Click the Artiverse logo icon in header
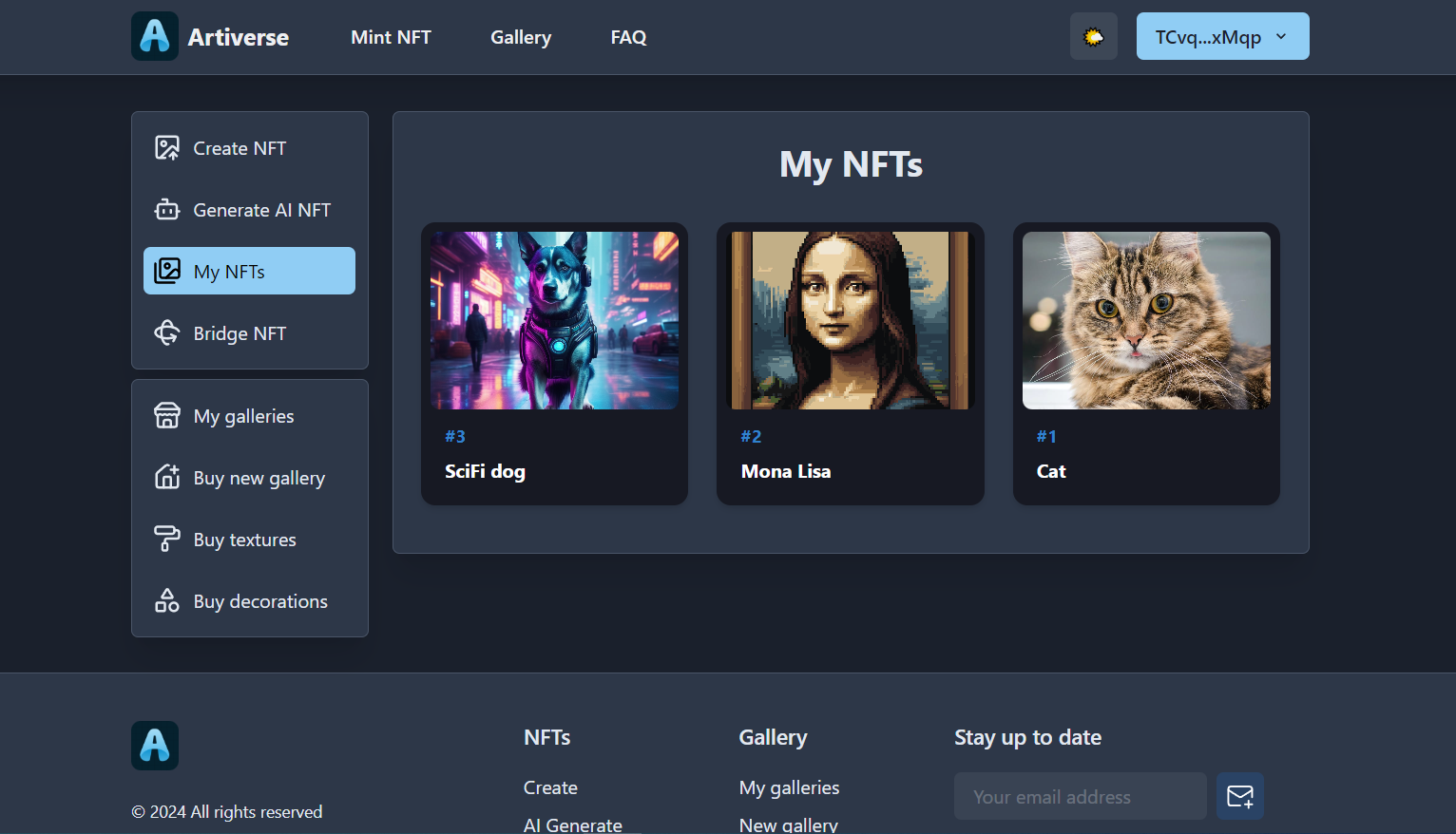The image size is (1456, 834). point(155,36)
